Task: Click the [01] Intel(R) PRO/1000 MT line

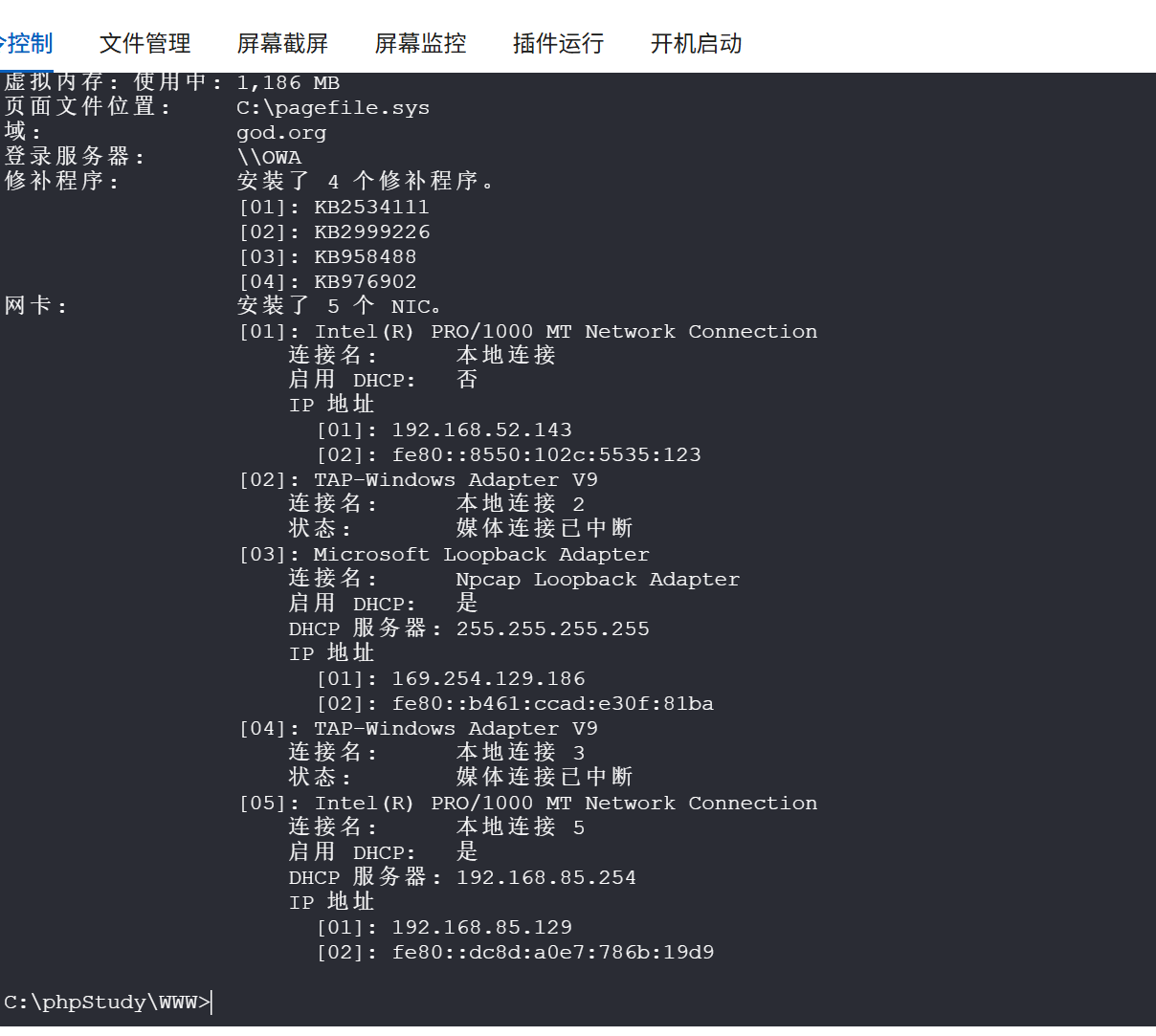Action: pos(528,332)
